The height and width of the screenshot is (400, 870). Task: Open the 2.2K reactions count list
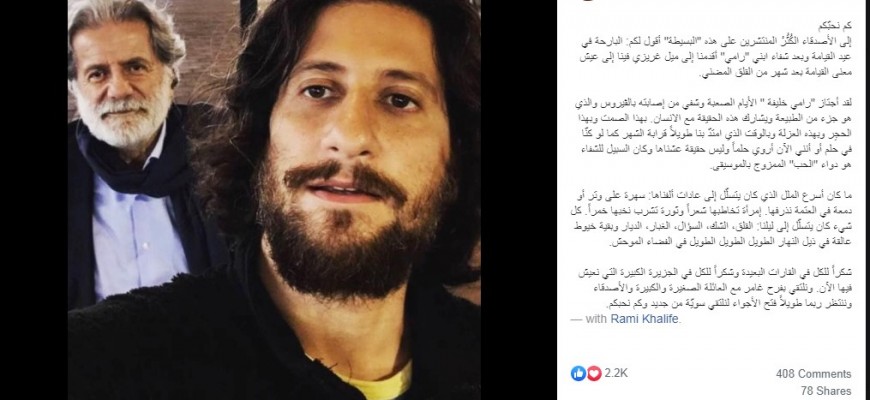click(x=616, y=373)
